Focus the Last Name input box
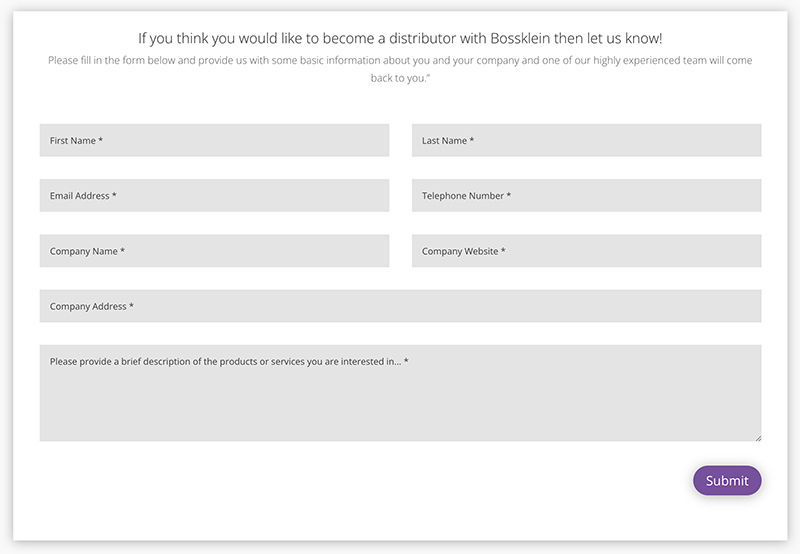The width and height of the screenshot is (800, 554). click(x=586, y=140)
